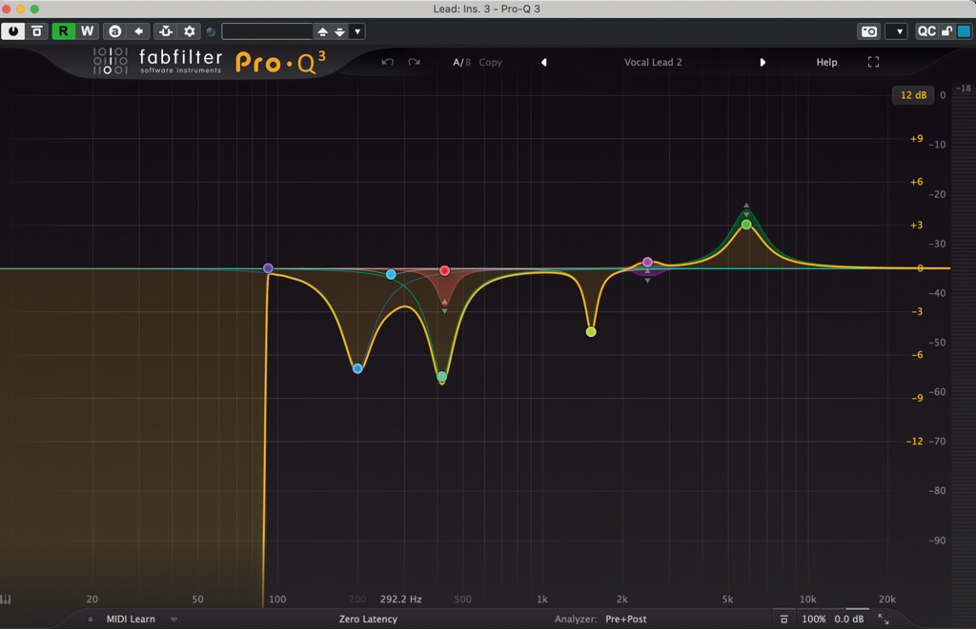Click the blue color square in top corner
The height and width of the screenshot is (630, 976).
click(964, 31)
